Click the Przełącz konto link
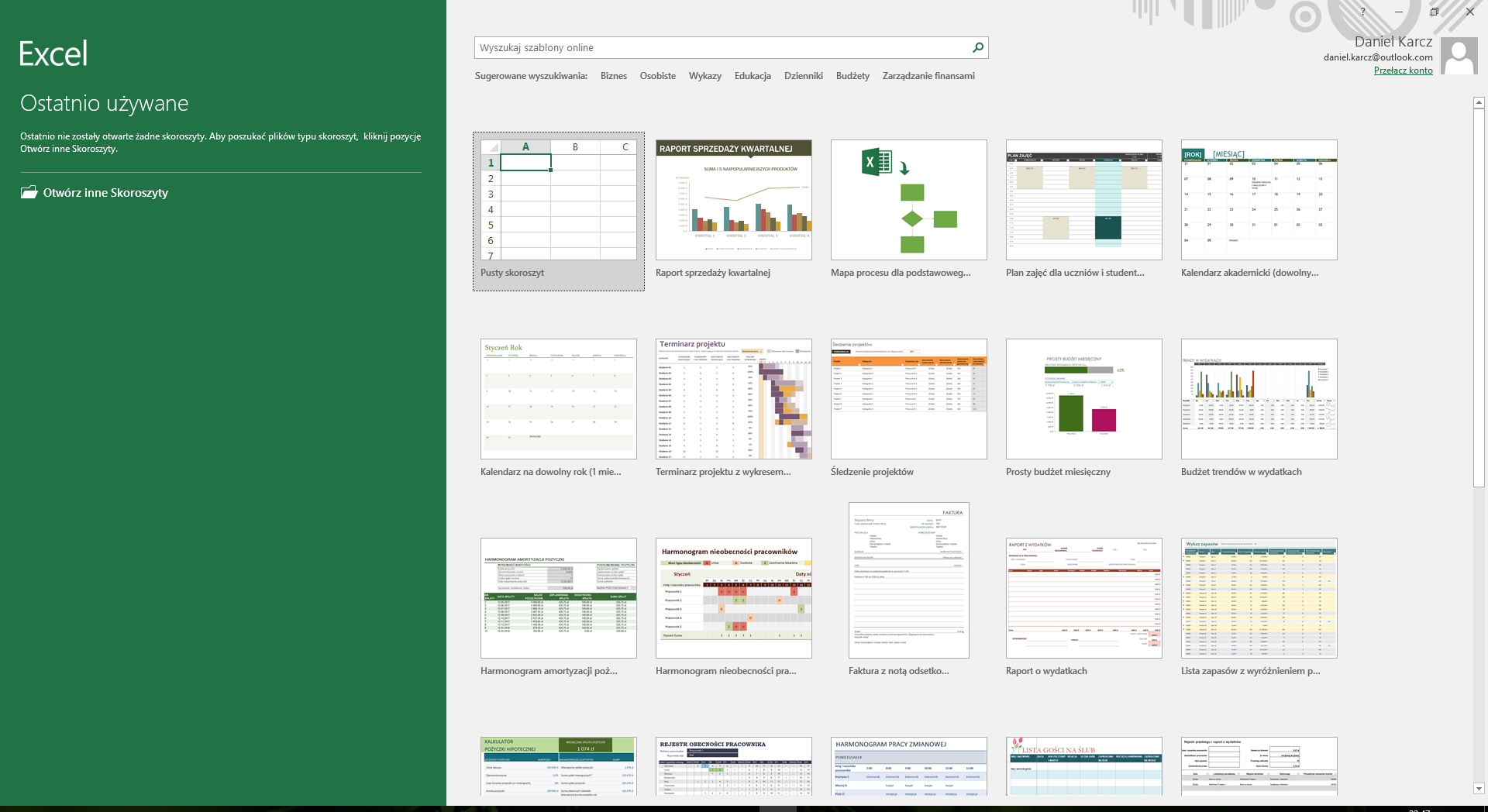 pos(1403,71)
